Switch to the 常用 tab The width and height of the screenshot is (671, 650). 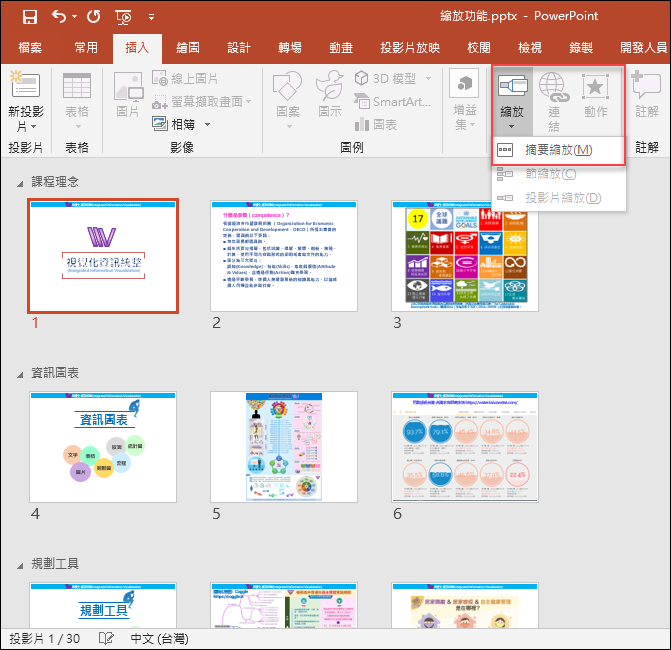click(86, 47)
